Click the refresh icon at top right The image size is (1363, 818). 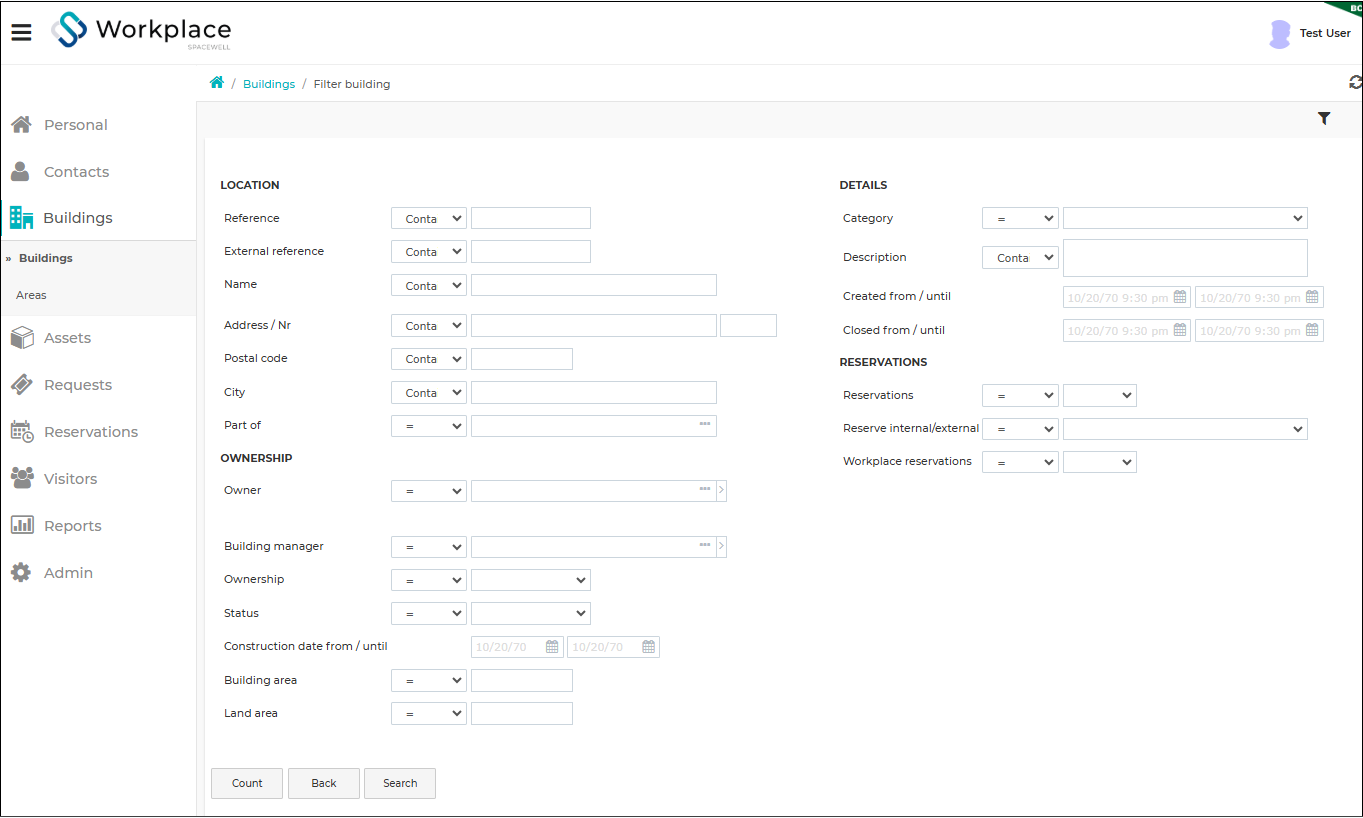tap(1355, 83)
